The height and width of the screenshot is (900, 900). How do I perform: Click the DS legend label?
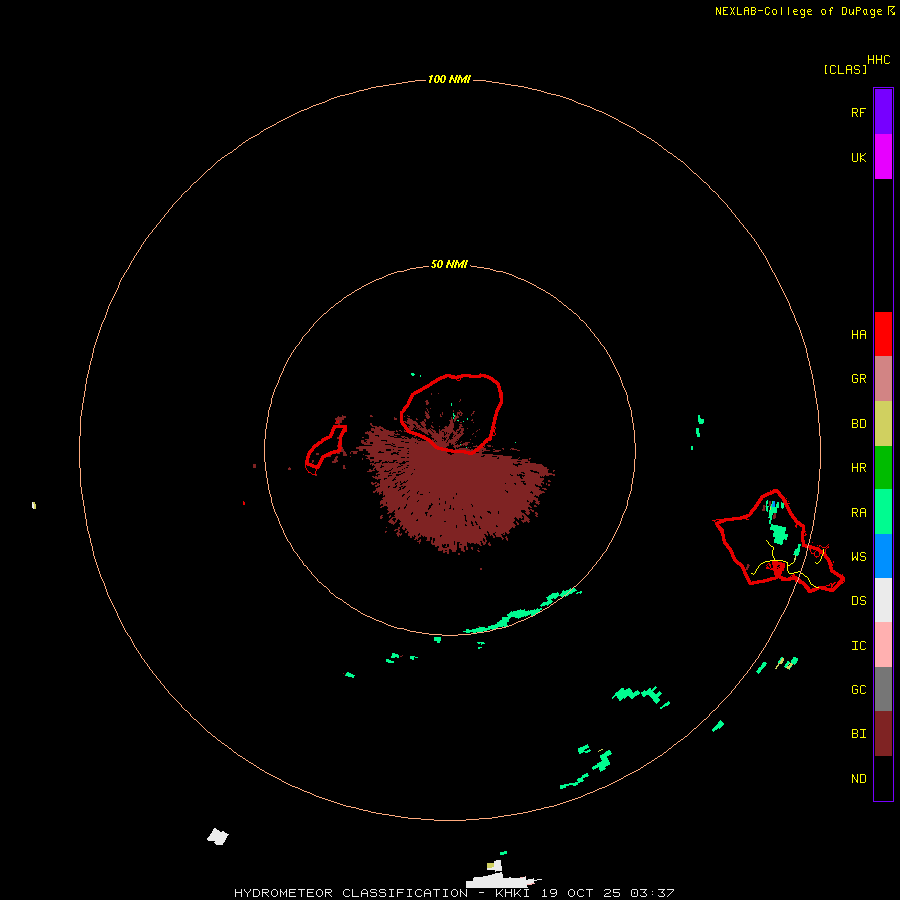coord(858,600)
